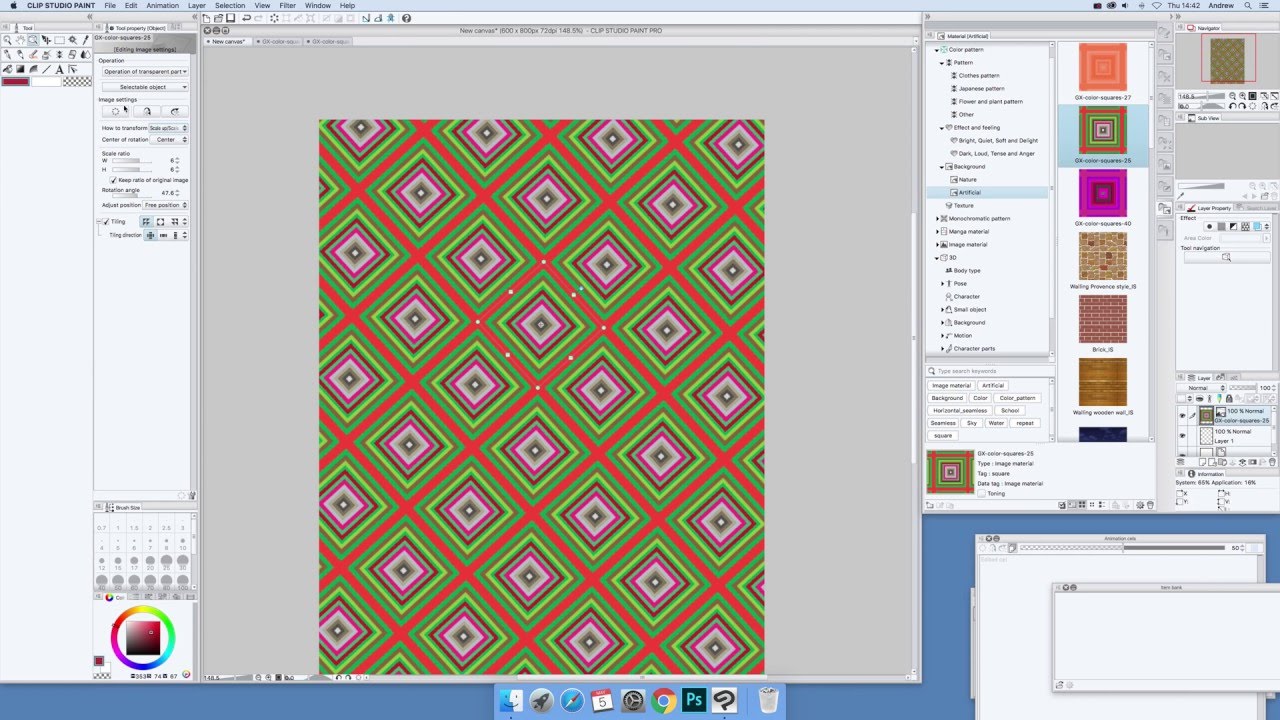1280x720 pixels.
Task: Click the Open file icon in command bar
Action: [x=218, y=18]
